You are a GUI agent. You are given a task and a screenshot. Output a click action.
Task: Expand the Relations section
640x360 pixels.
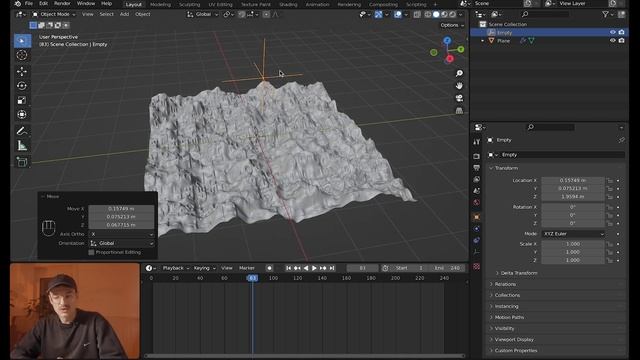505,284
